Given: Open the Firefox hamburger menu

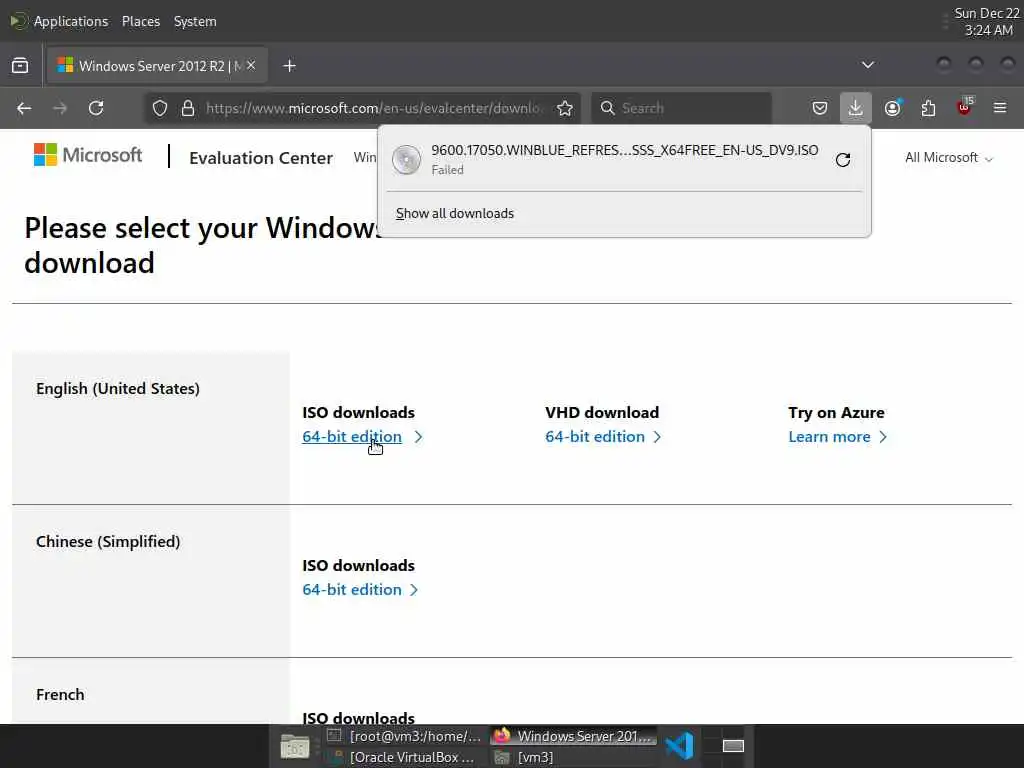Looking at the screenshot, I should pyautogui.click(x=1000, y=108).
